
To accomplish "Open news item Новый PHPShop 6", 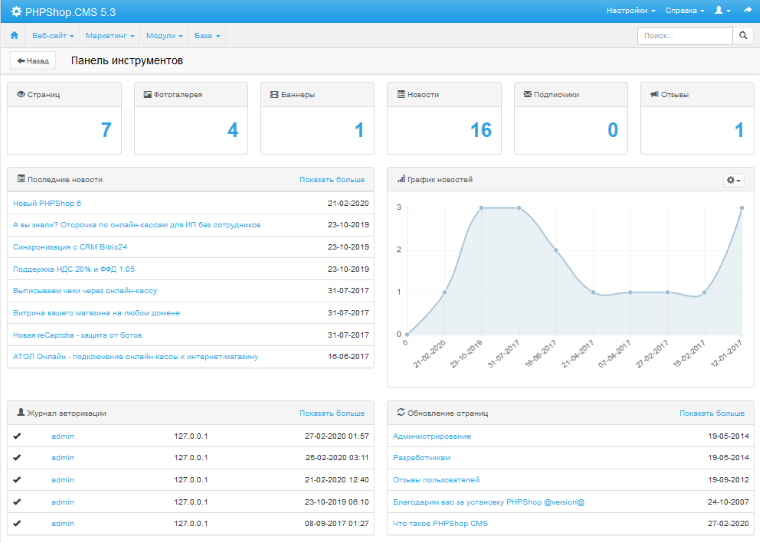I will [x=47, y=203].
